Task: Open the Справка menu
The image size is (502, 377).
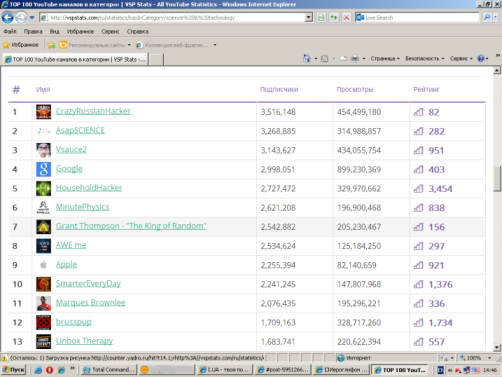Action: click(137, 31)
